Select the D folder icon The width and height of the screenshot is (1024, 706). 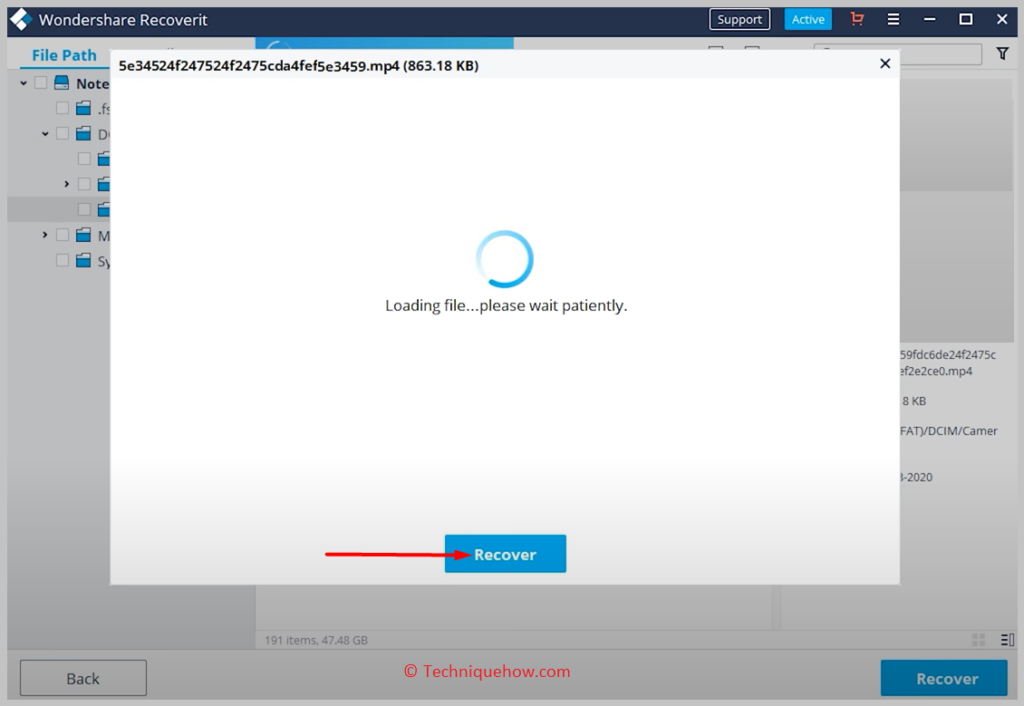click(83, 133)
